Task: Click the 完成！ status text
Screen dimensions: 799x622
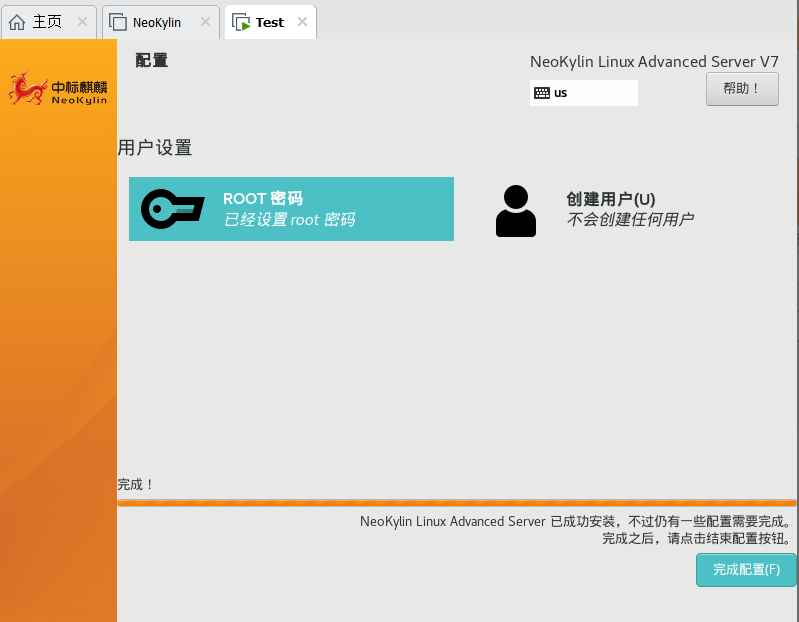Action: point(136,484)
